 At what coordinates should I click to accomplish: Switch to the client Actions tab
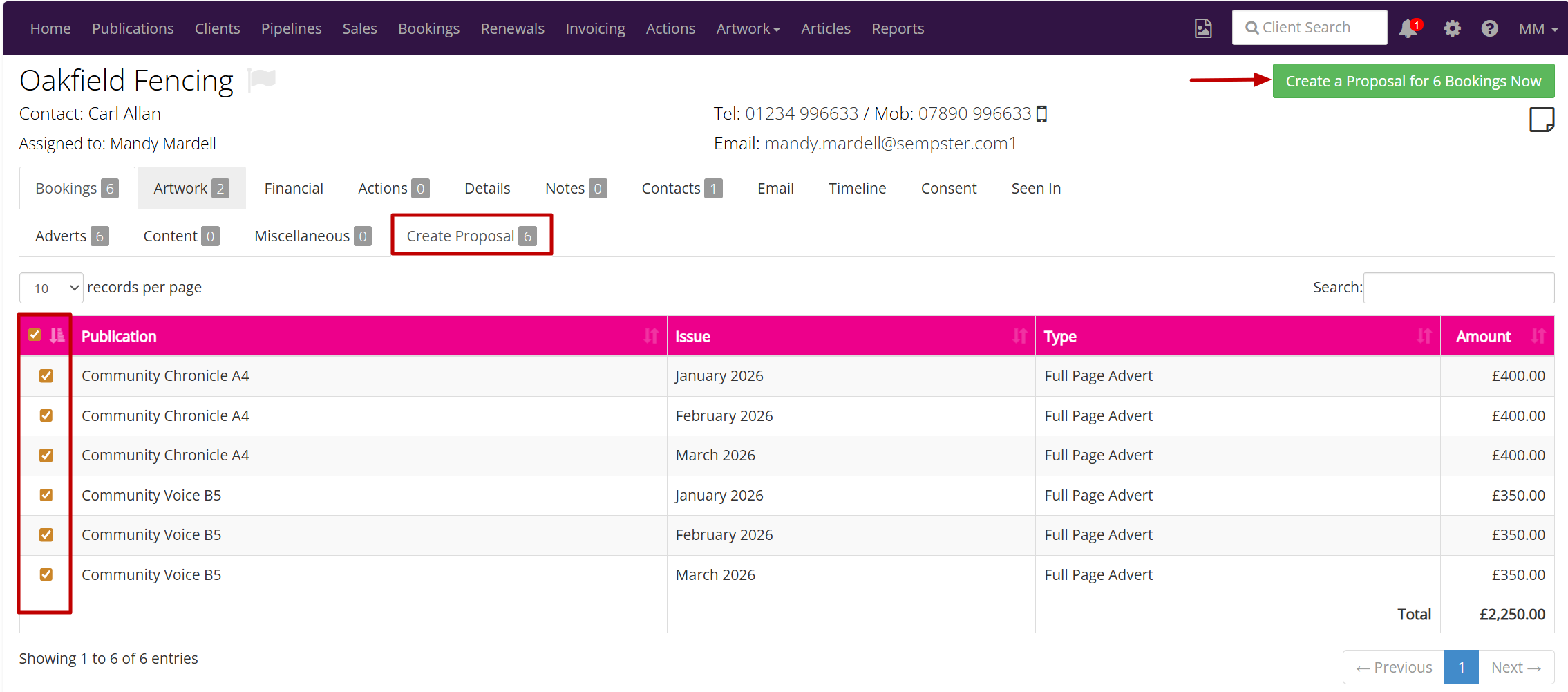click(394, 188)
